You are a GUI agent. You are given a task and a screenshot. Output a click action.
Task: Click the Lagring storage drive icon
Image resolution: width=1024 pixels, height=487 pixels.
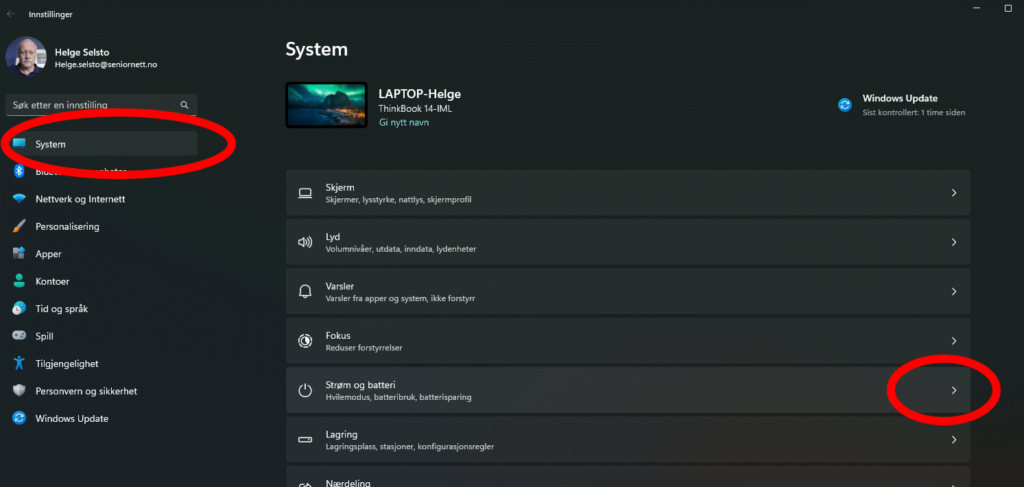[305, 440]
